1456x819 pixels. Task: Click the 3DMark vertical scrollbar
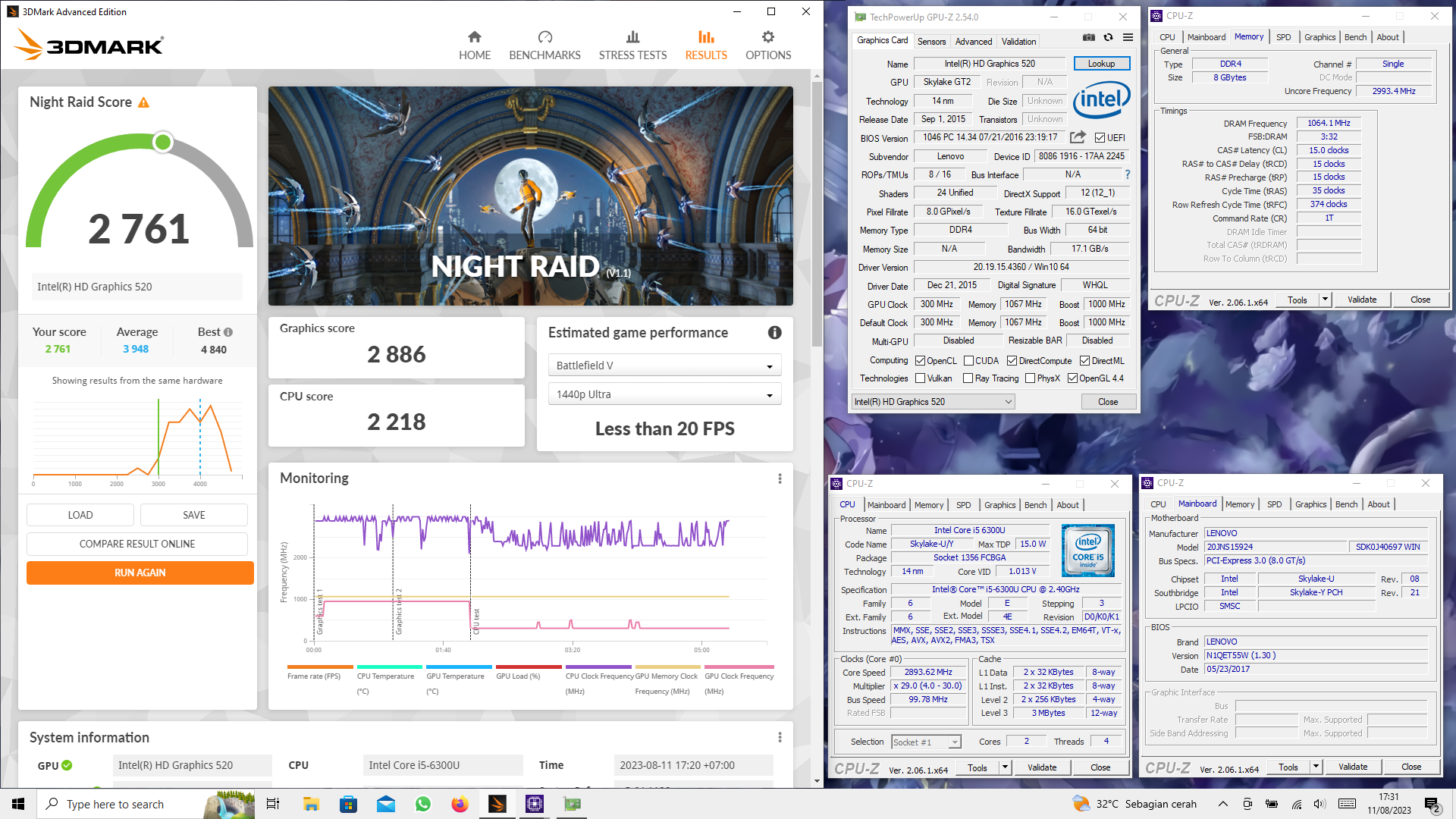(x=817, y=212)
